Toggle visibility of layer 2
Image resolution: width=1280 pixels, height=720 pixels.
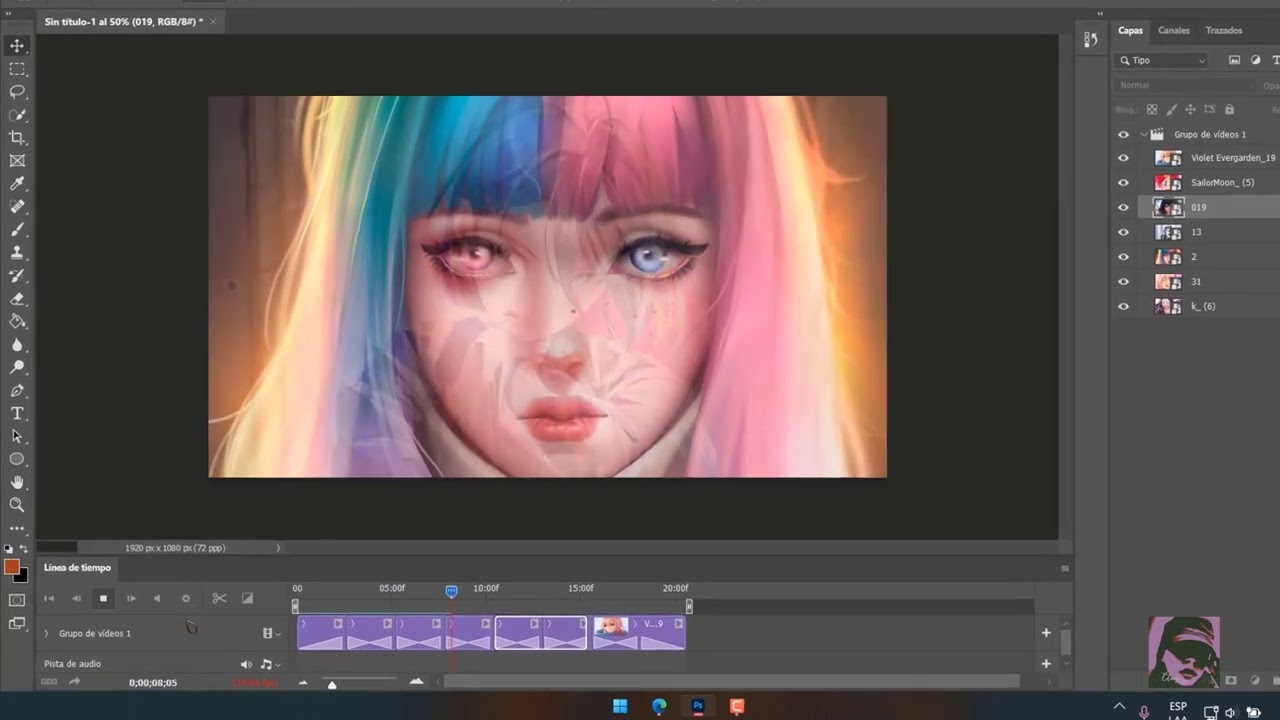1123,257
